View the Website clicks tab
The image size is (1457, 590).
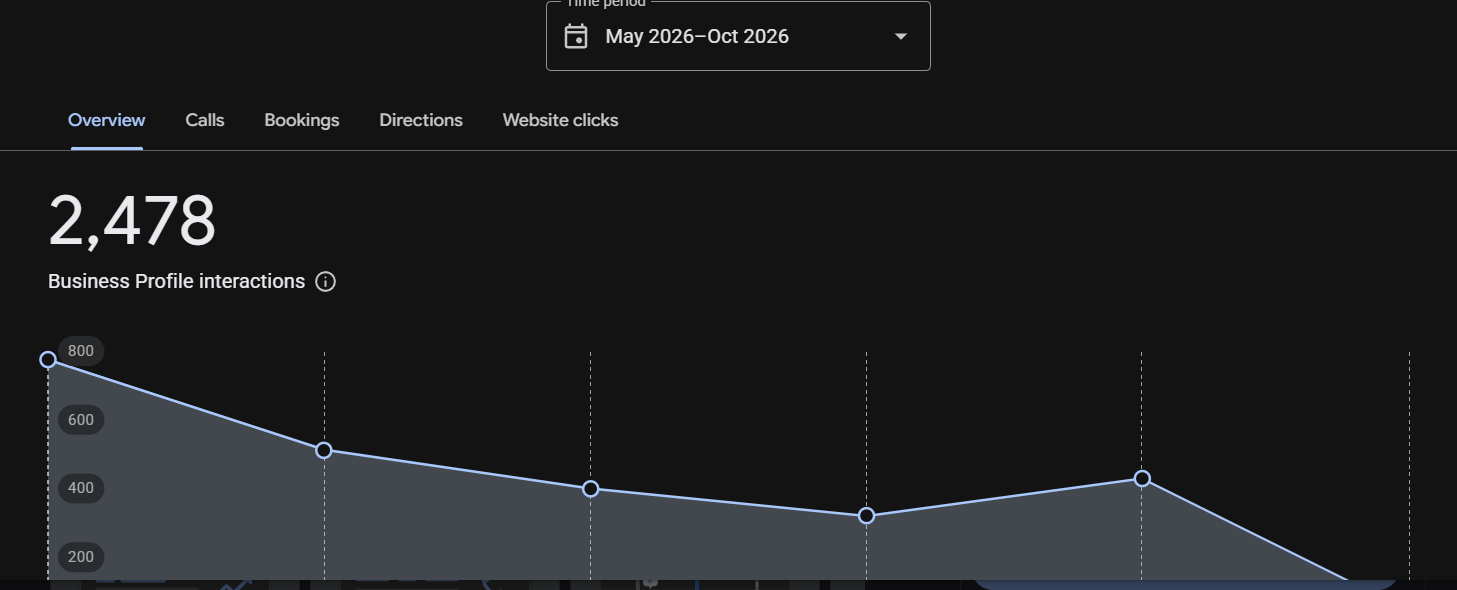coord(560,120)
